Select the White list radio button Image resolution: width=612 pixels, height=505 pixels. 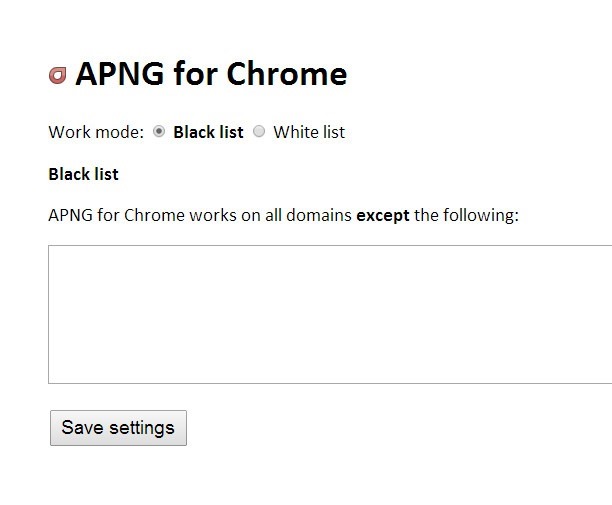[x=259, y=131]
